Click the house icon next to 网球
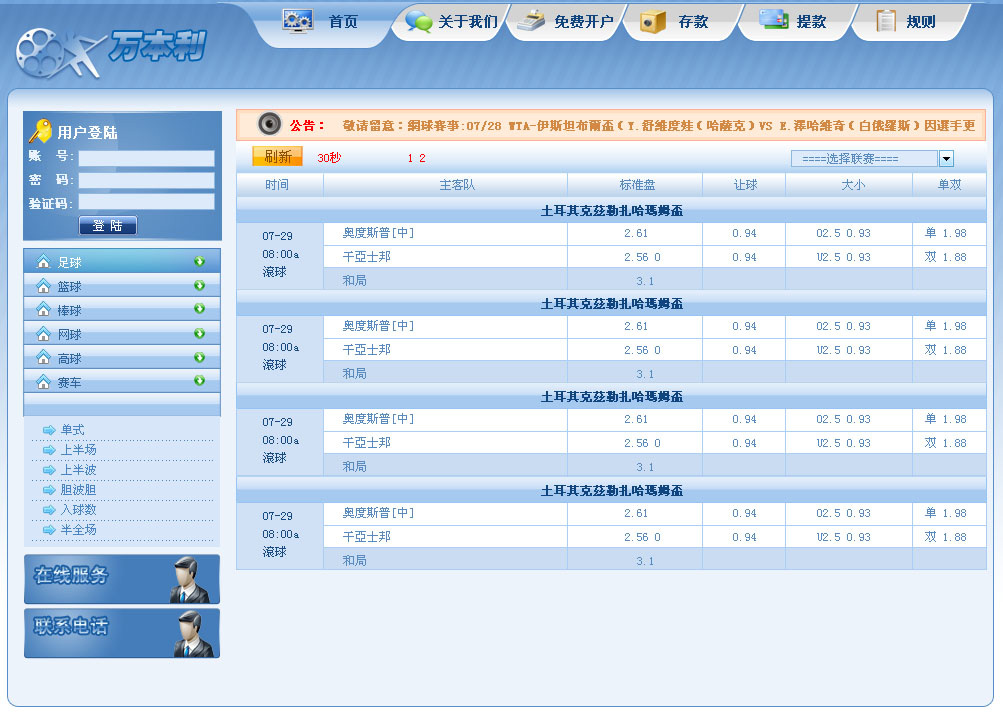The image size is (1003, 722). click(x=43, y=333)
